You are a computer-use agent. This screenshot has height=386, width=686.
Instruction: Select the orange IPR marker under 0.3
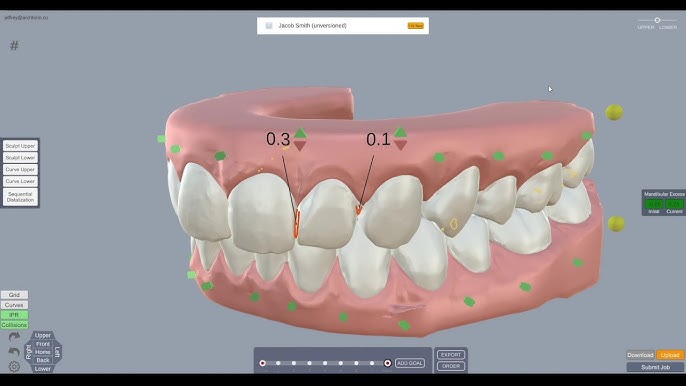[x=297, y=223]
